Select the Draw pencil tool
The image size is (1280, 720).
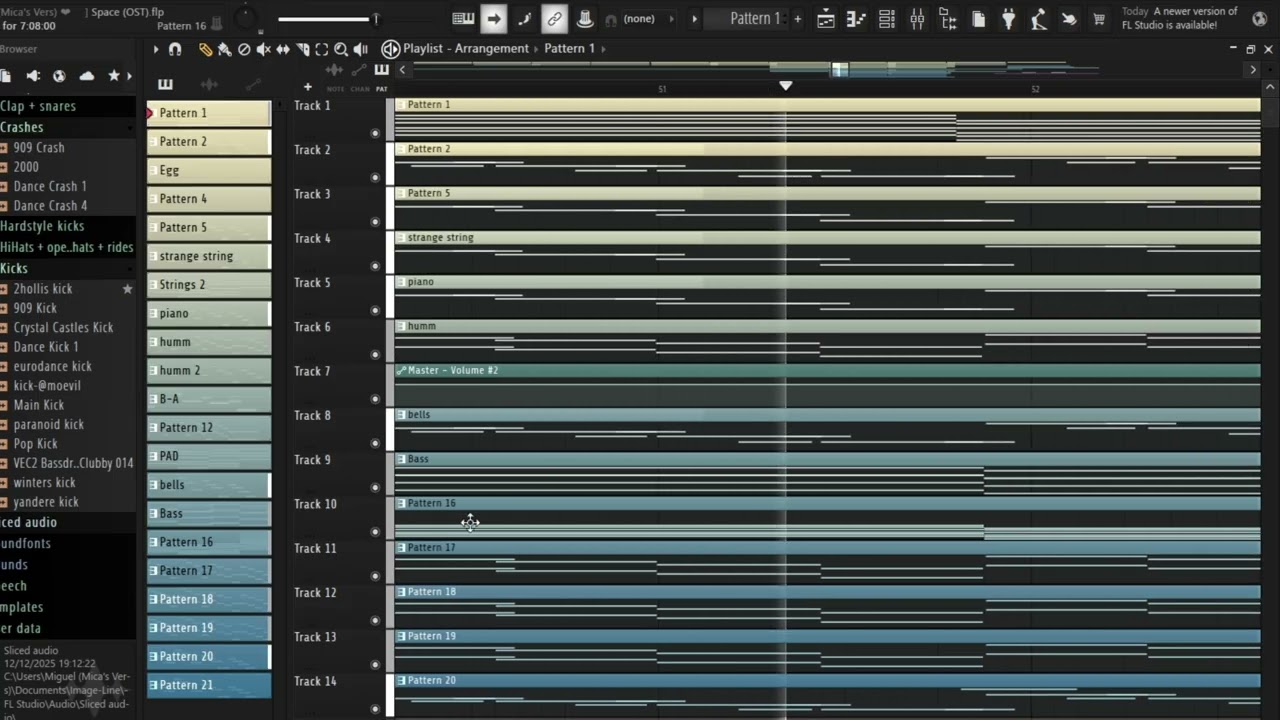click(205, 49)
